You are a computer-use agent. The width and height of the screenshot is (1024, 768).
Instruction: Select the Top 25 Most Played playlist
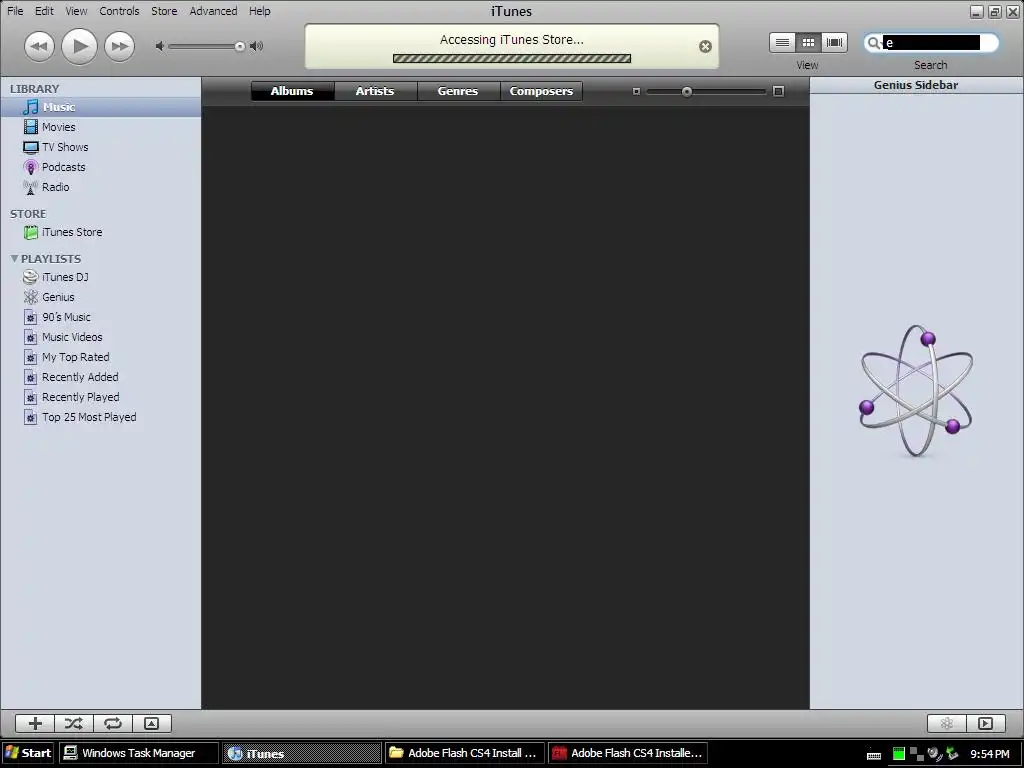101,417
